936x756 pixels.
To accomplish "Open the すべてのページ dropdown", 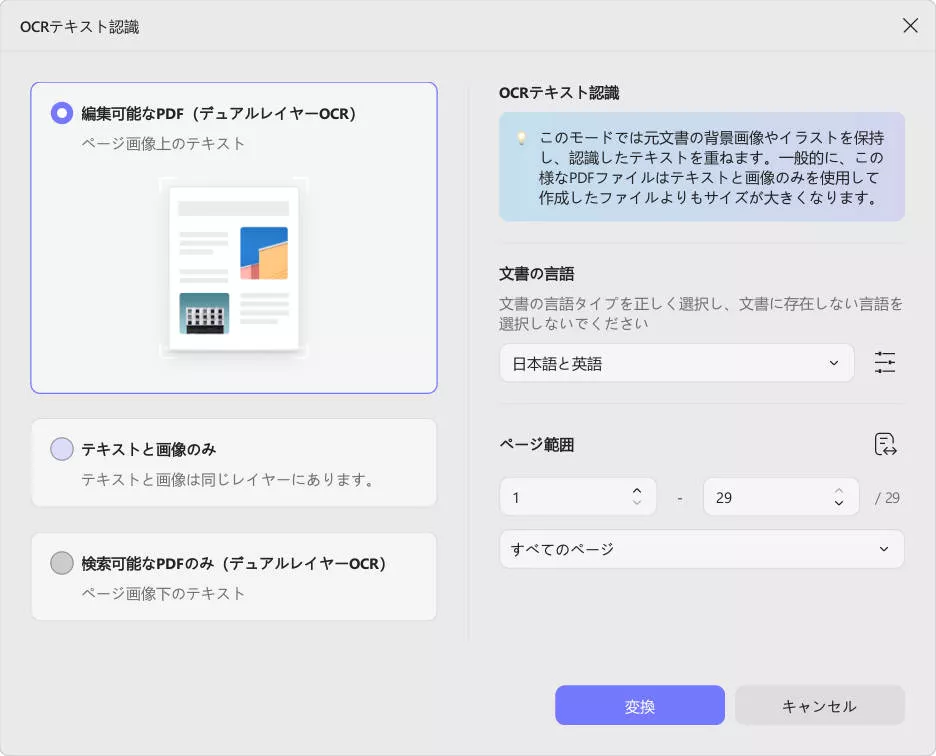I will [x=702, y=549].
